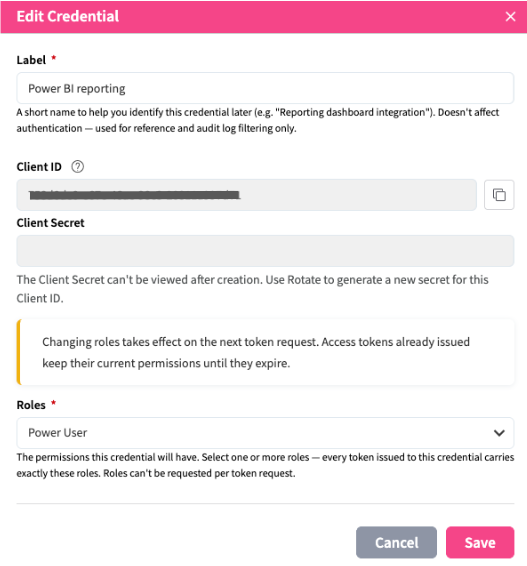Click the Client Secret Rotate hint text

tap(252, 289)
